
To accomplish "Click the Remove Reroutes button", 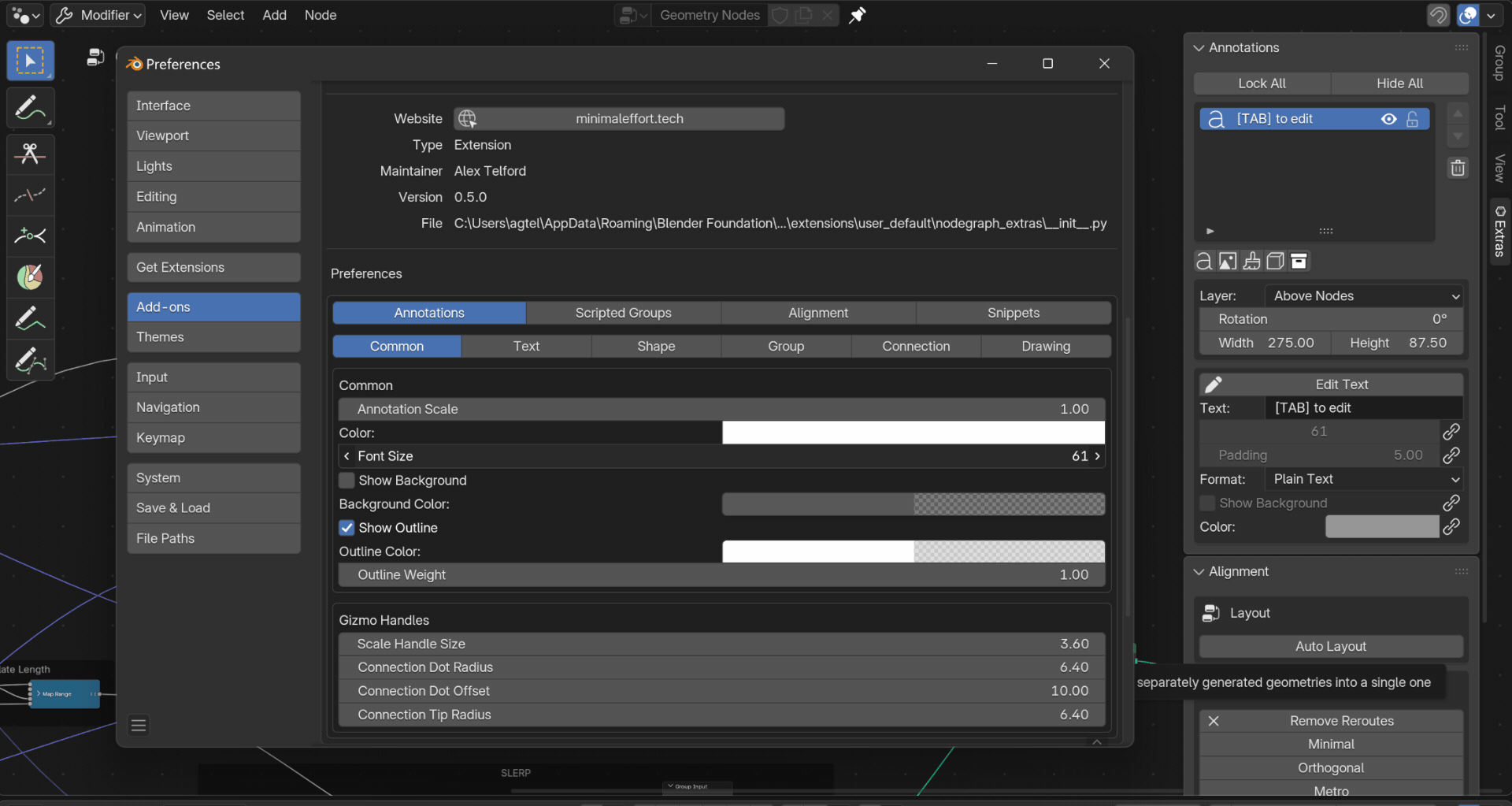I will [x=1331, y=721].
